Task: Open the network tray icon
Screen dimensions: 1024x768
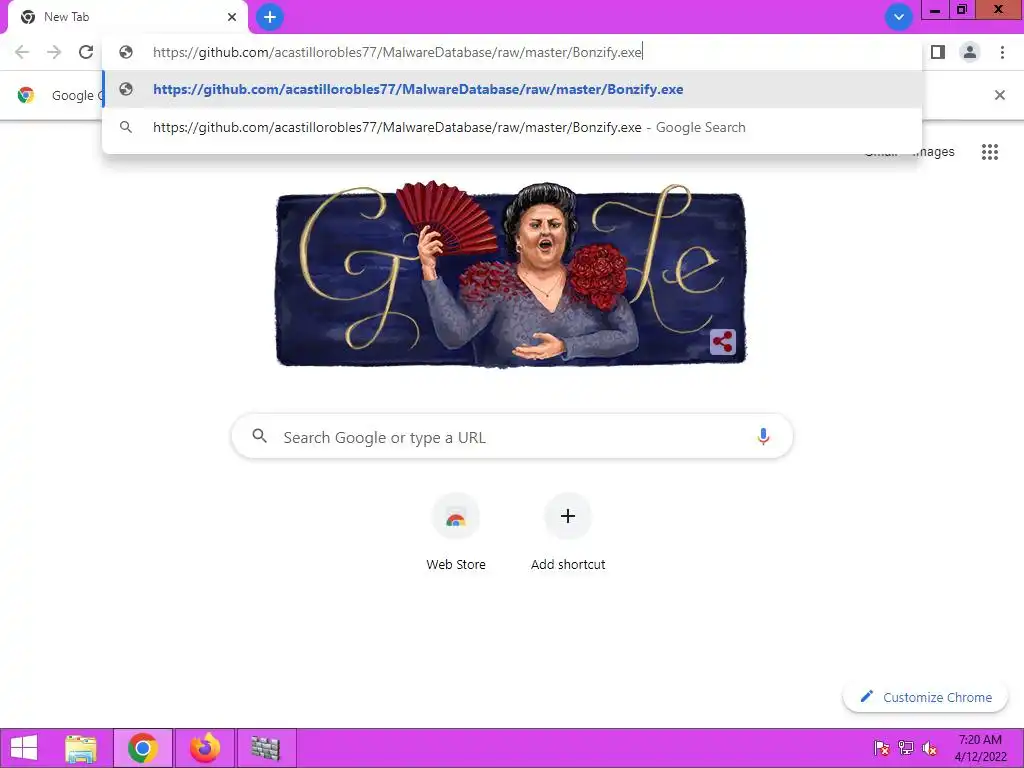Action: click(906, 748)
